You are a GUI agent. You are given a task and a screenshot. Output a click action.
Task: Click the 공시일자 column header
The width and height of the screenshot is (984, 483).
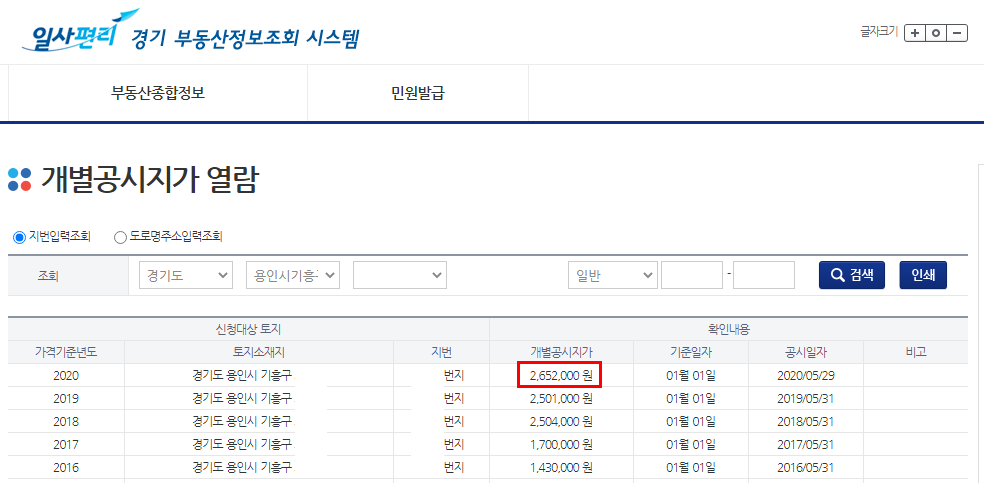(806, 352)
